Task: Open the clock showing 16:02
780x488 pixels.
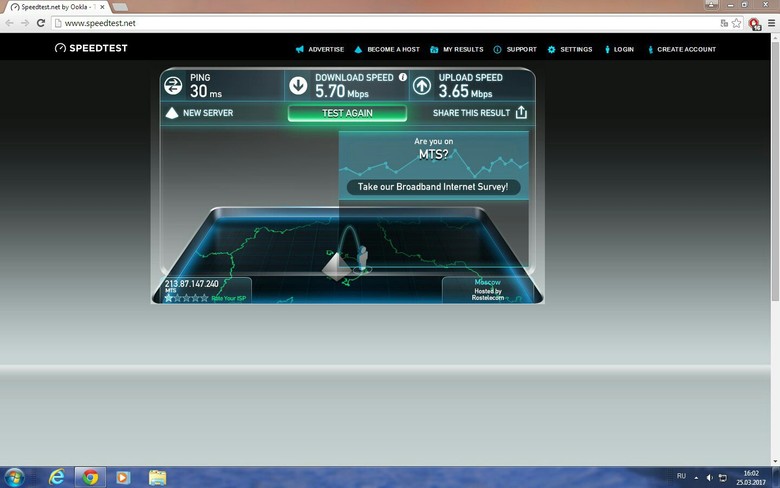Action: coord(751,478)
